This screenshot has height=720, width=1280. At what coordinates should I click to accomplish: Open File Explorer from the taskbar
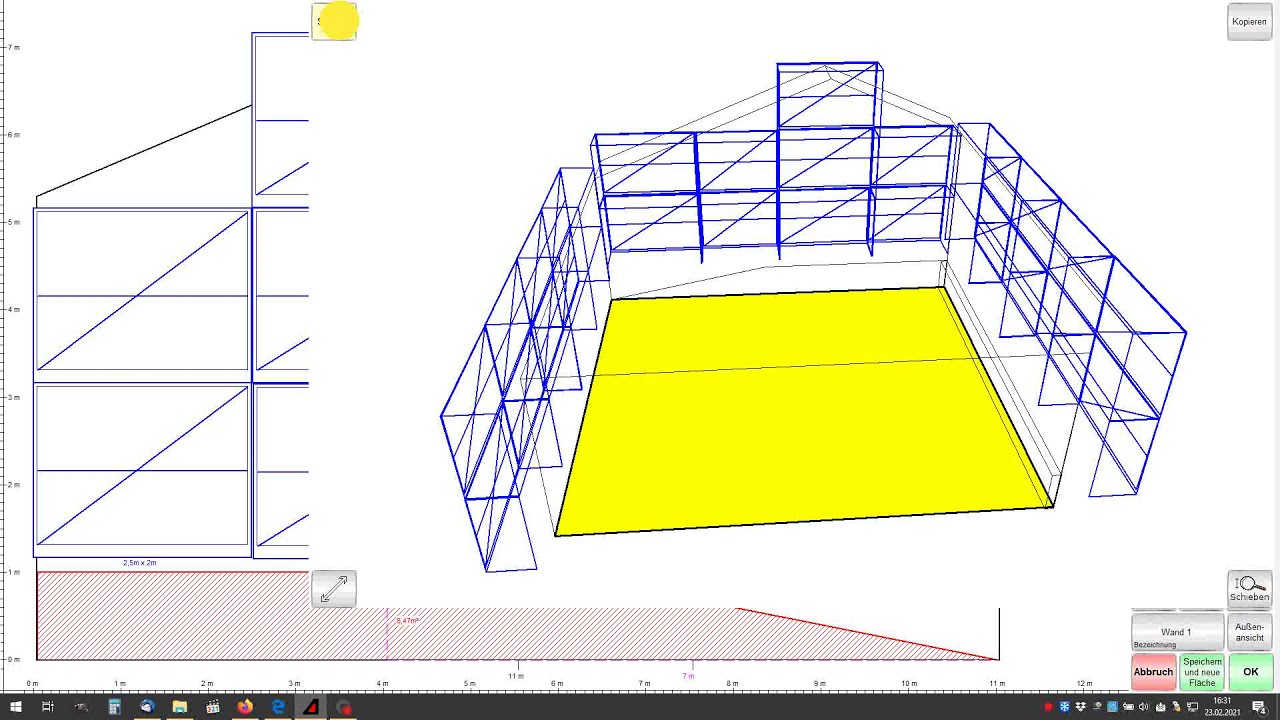click(180, 707)
